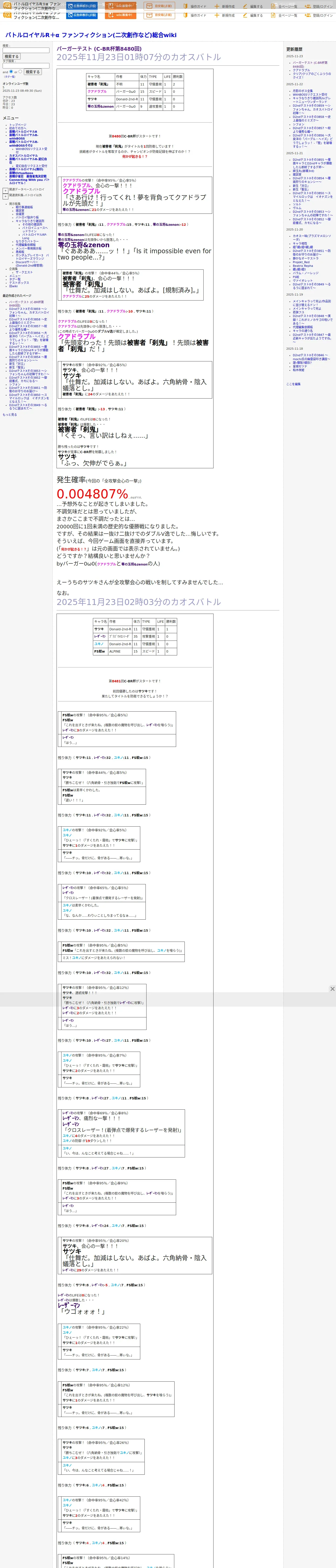The image size is (336, 1568).
Task: Open 愚痴板 in the left menu
Action: (20, 252)
